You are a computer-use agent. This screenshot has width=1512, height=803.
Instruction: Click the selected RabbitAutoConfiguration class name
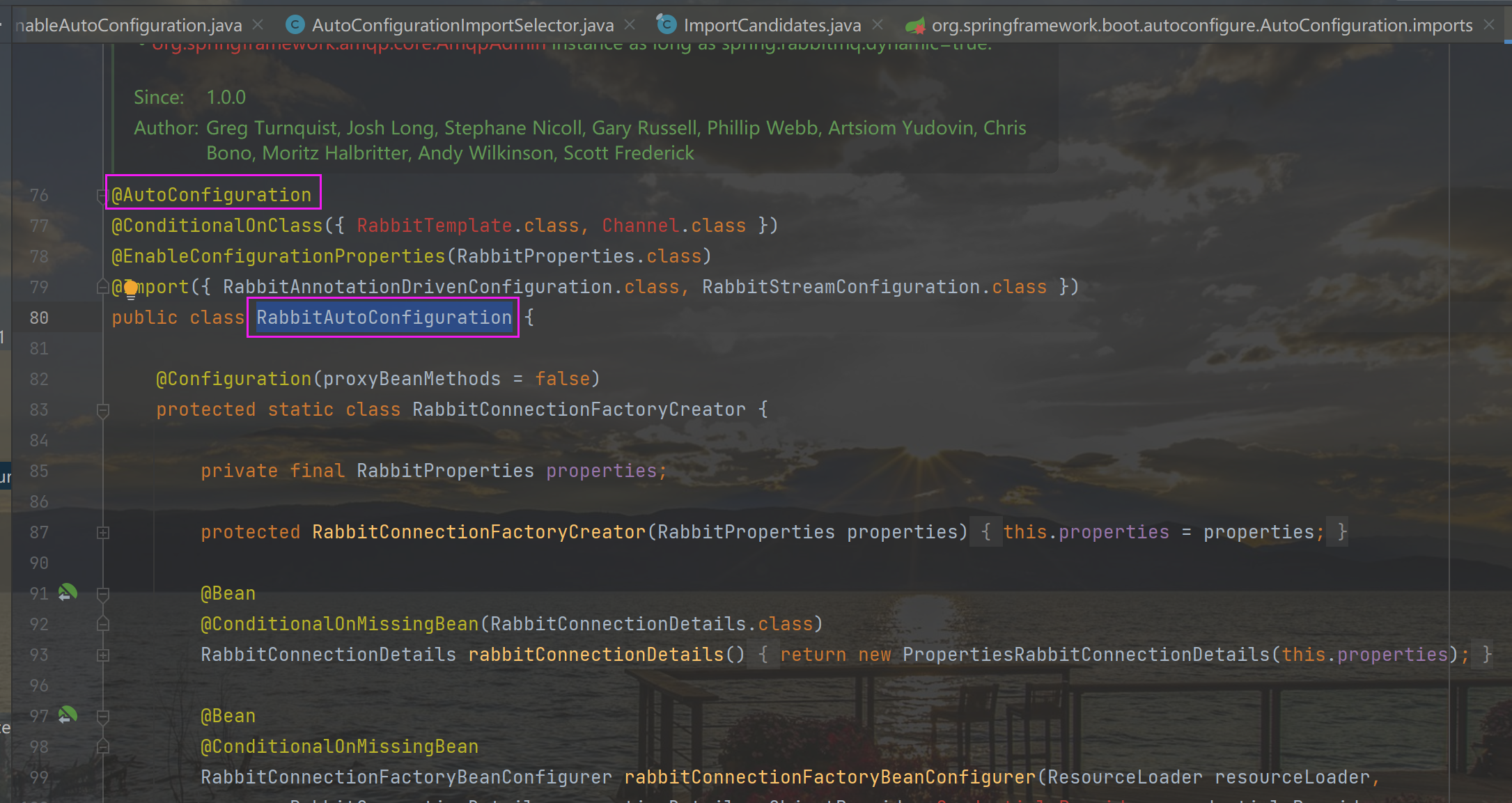[384, 318]
